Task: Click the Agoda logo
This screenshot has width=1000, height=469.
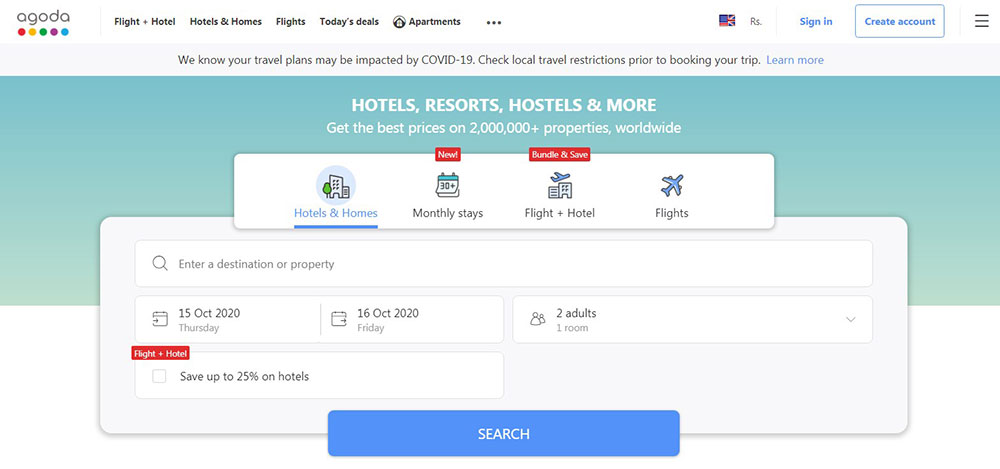Action: coord(43,22)
